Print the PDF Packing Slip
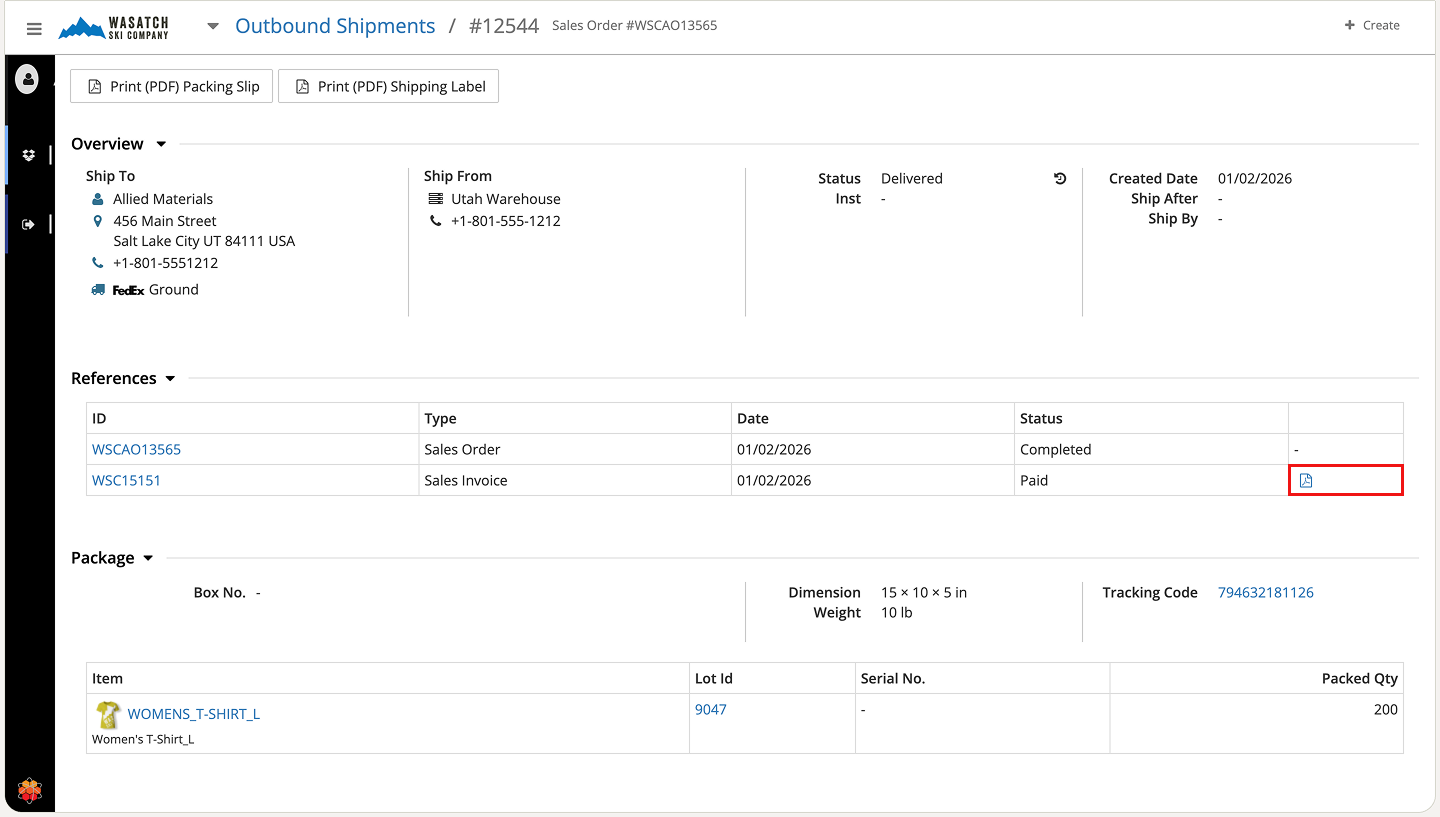This screenshot has width=1440, height=817. point(172,87)
